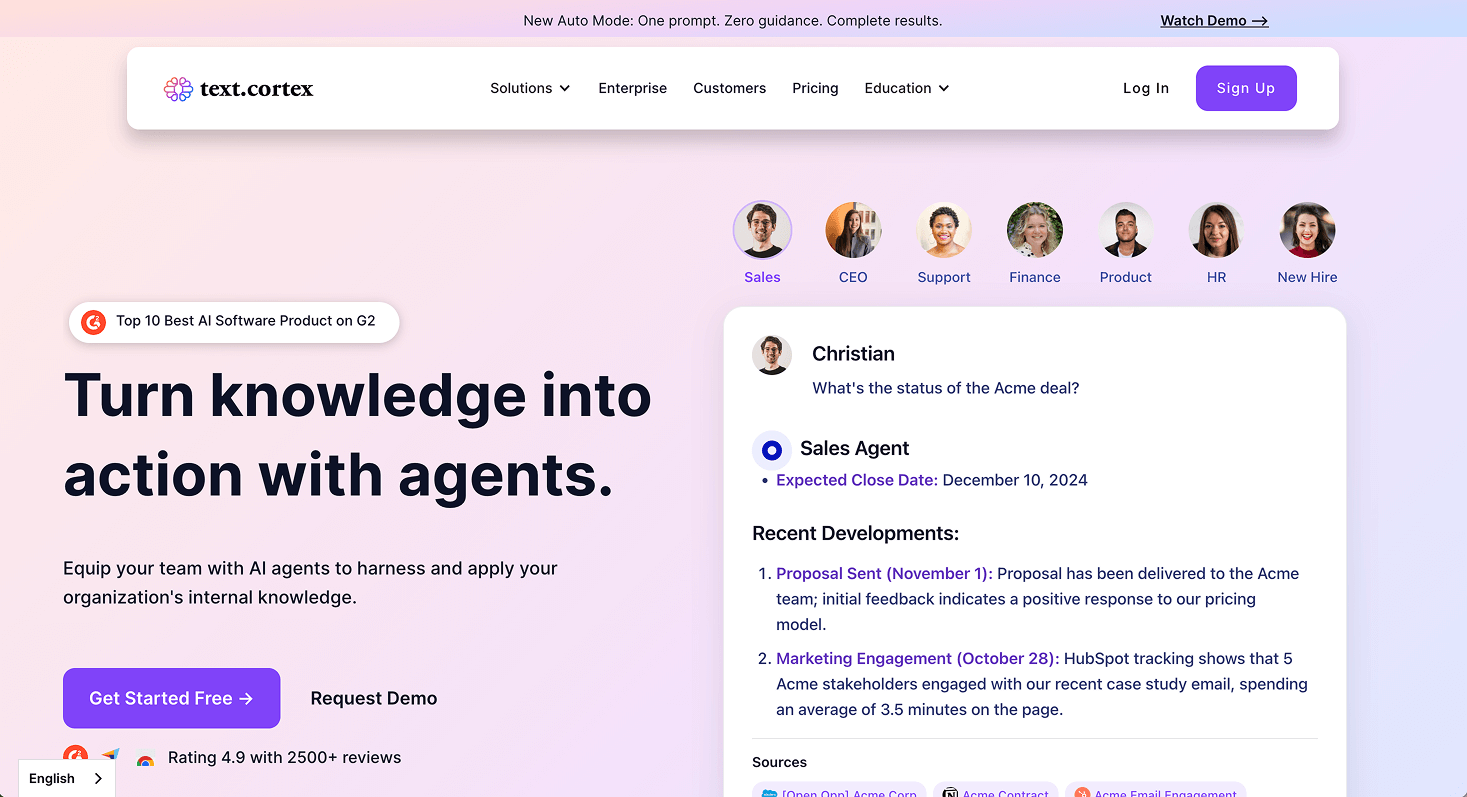Open the English language selector
Viewport: 1467px width, 797px height.
pos(66,778)
